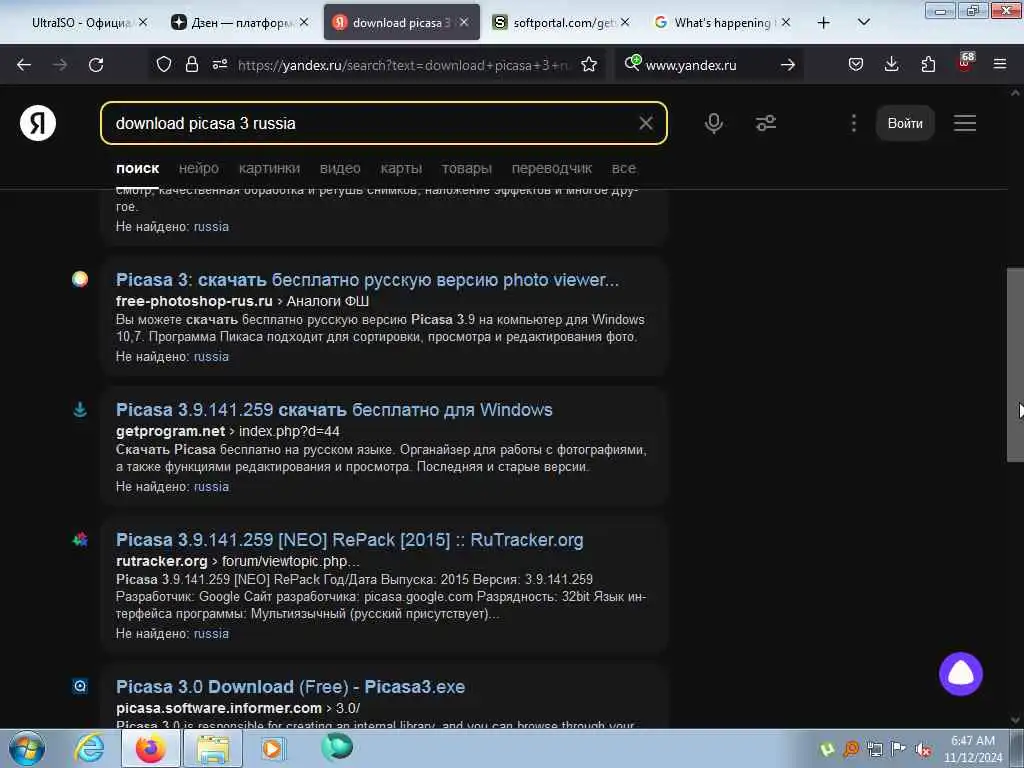
Task: Click the russia link under free-photoshop-rus result
Action: click(211, 357)
